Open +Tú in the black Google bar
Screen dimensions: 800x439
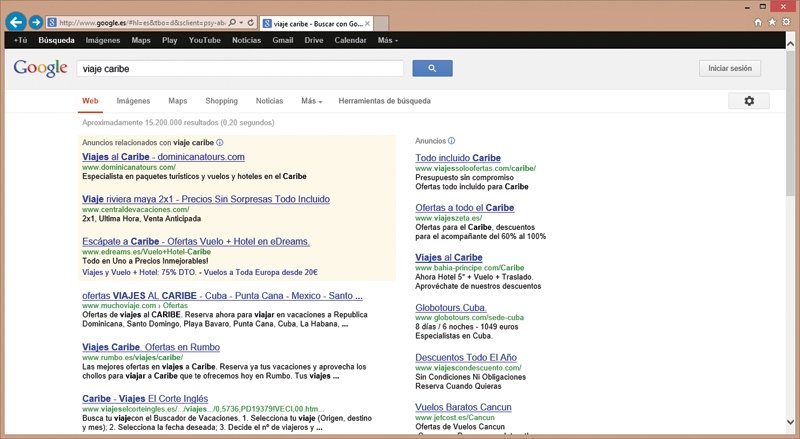[20, 40]
